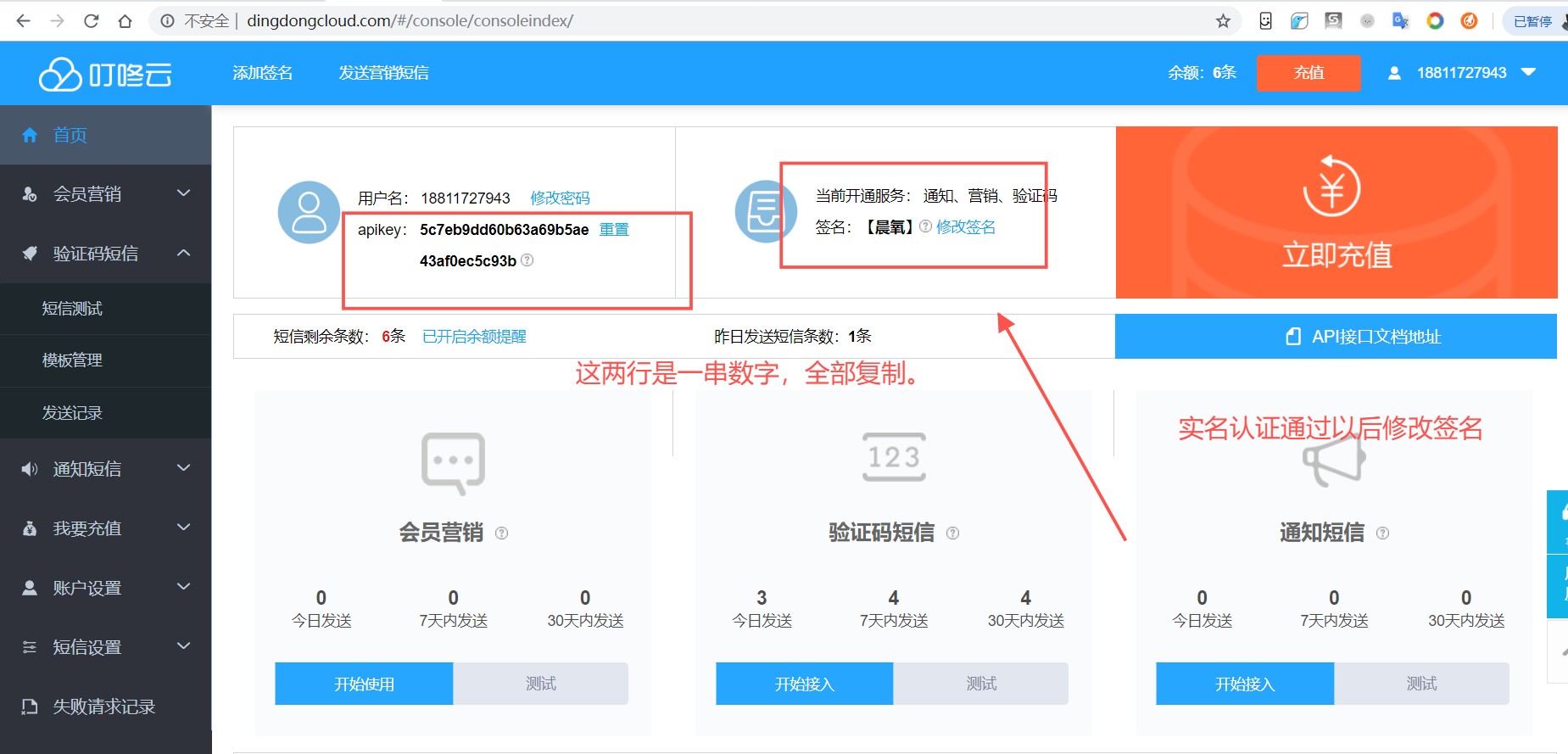Click the 通知短信 speaker icon in sidebar
This screenshot has width=1568, height=754.
tap(30, 469)
